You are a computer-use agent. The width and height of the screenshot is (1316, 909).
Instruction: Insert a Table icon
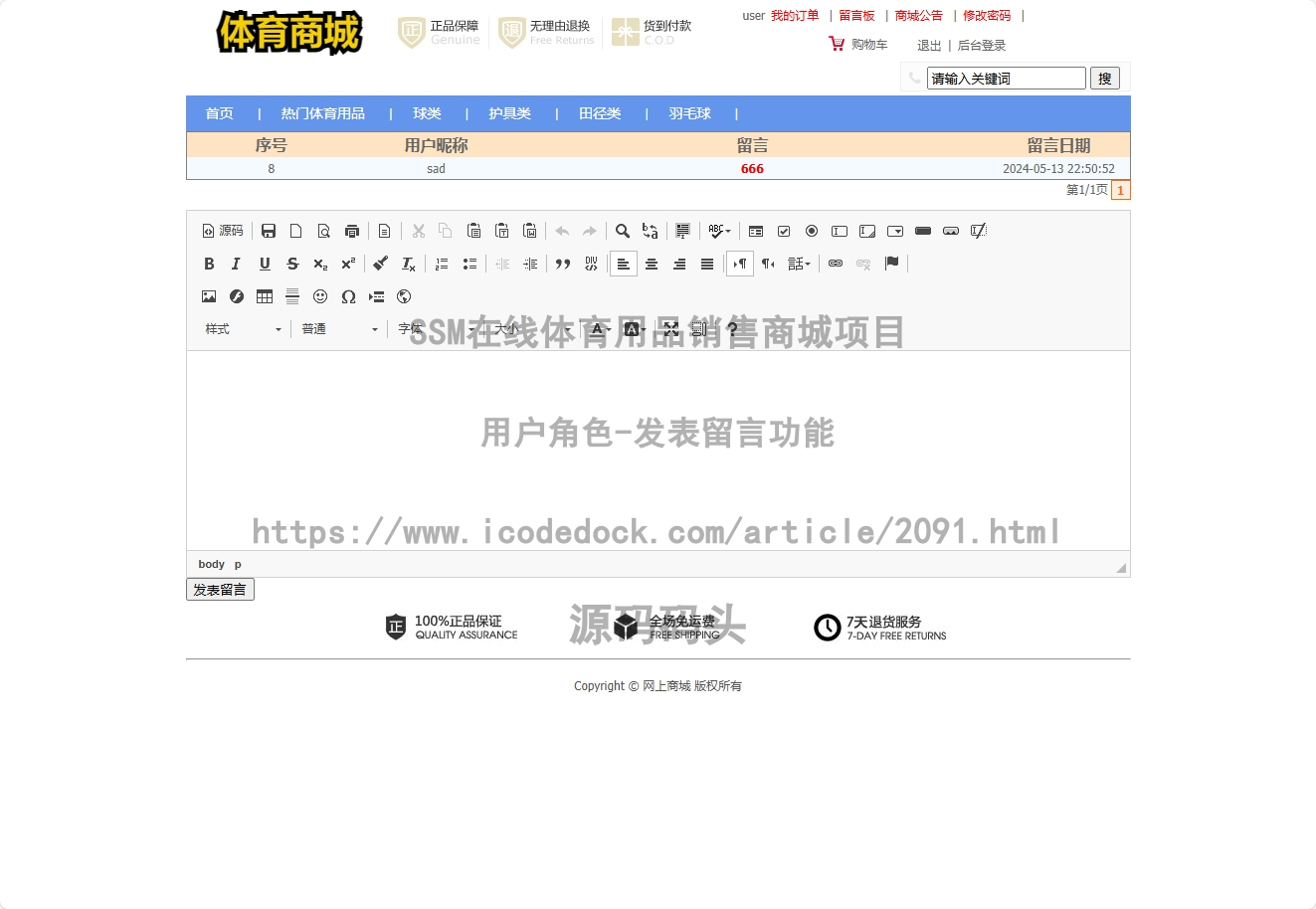(x=265, y=296)
